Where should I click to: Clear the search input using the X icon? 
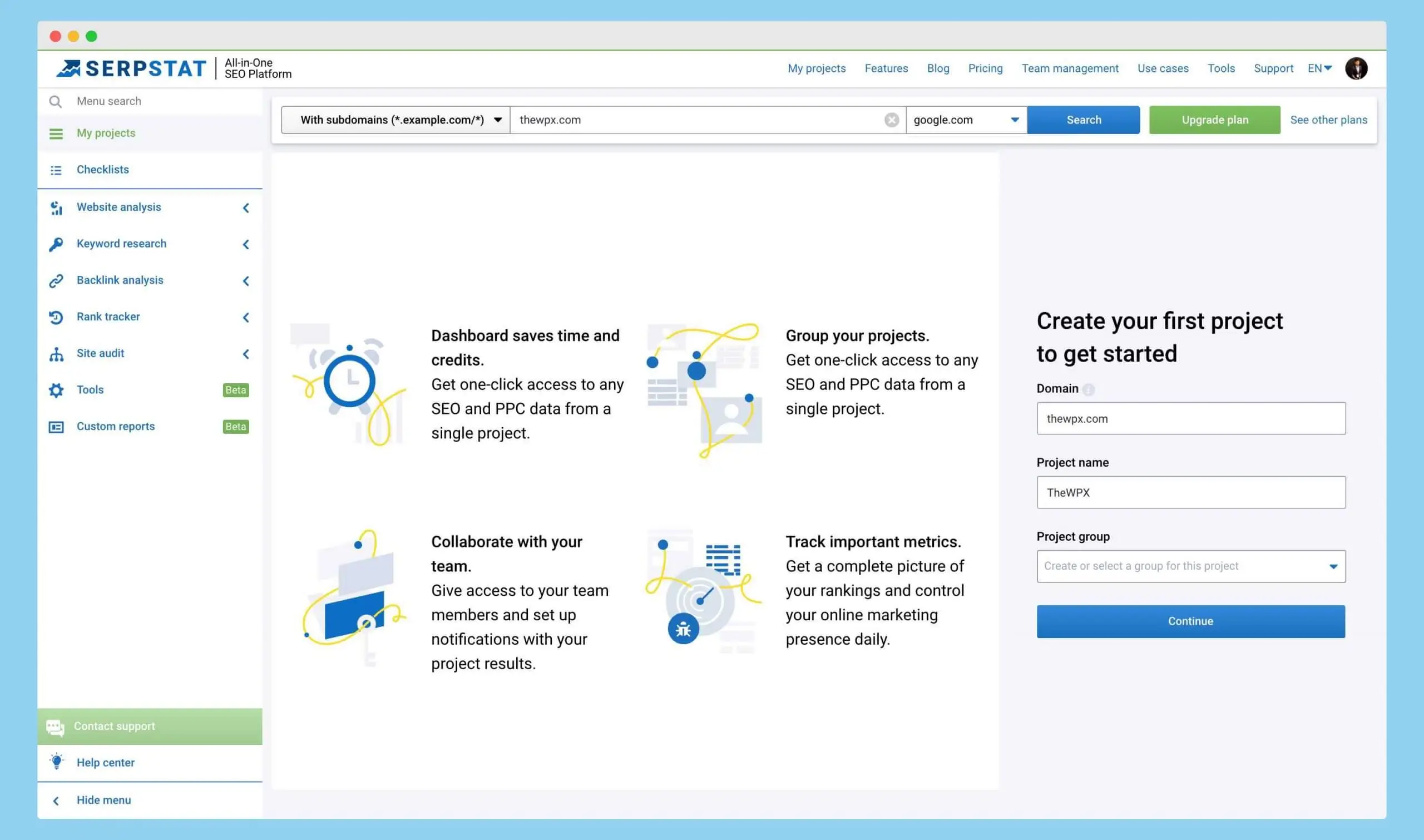pos(892,120)
